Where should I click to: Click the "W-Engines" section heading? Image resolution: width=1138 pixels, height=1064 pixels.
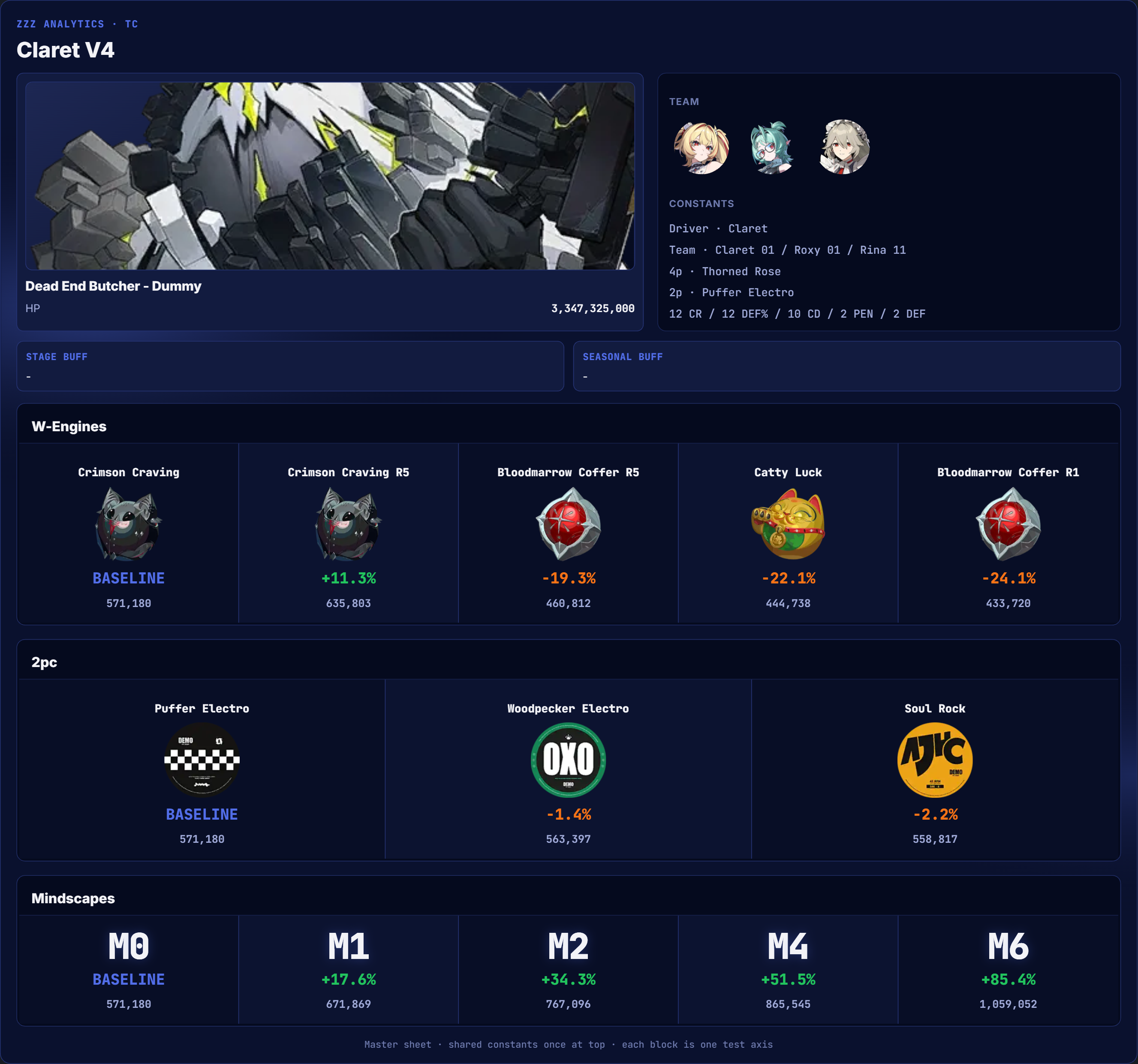(x=69, y=427)
